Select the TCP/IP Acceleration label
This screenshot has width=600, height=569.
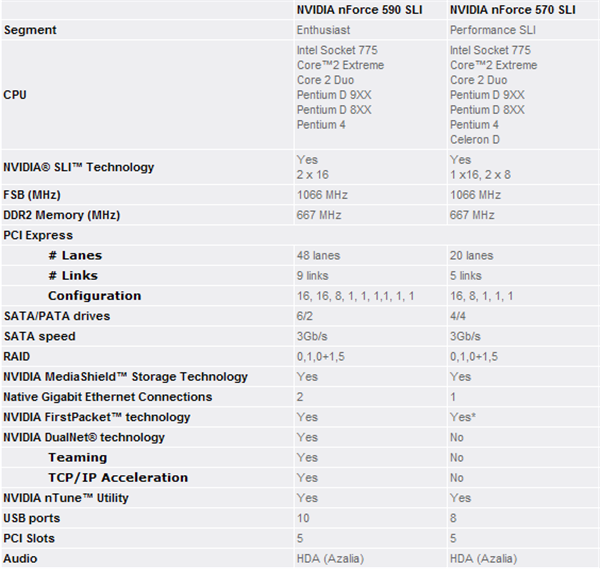coord(118,478)
